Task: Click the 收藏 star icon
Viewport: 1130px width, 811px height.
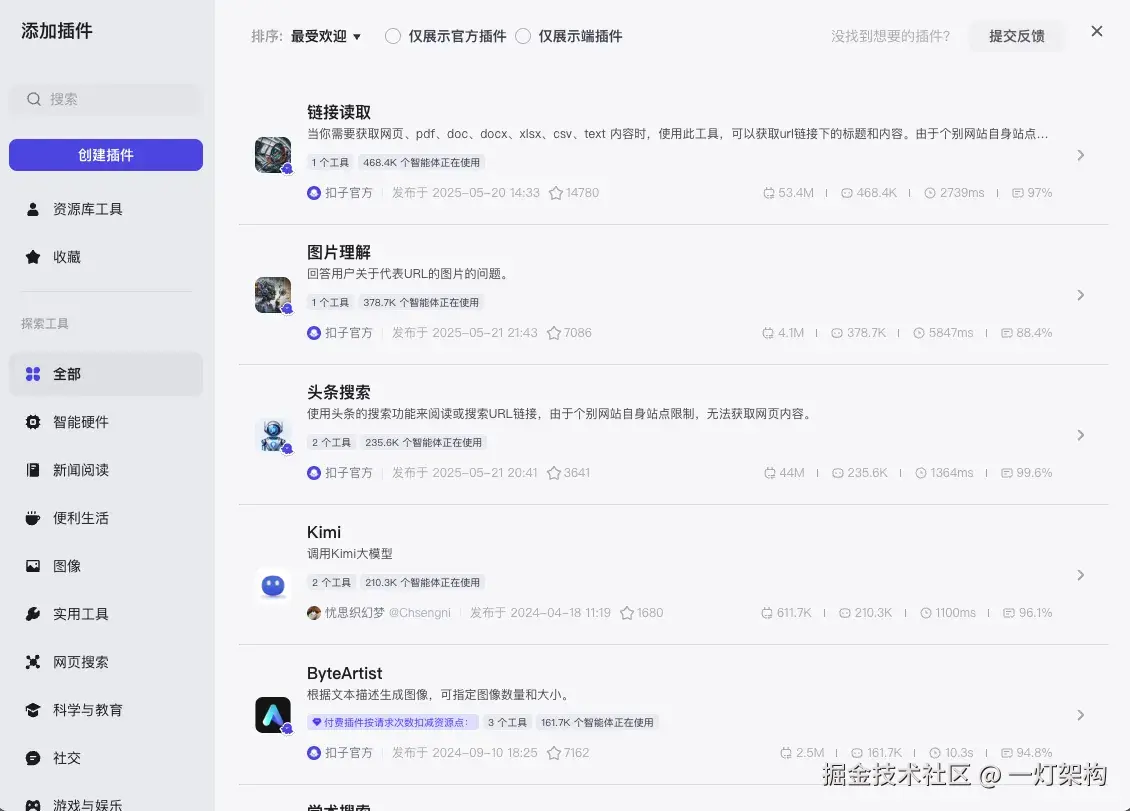Action: (x=32, y=257)
